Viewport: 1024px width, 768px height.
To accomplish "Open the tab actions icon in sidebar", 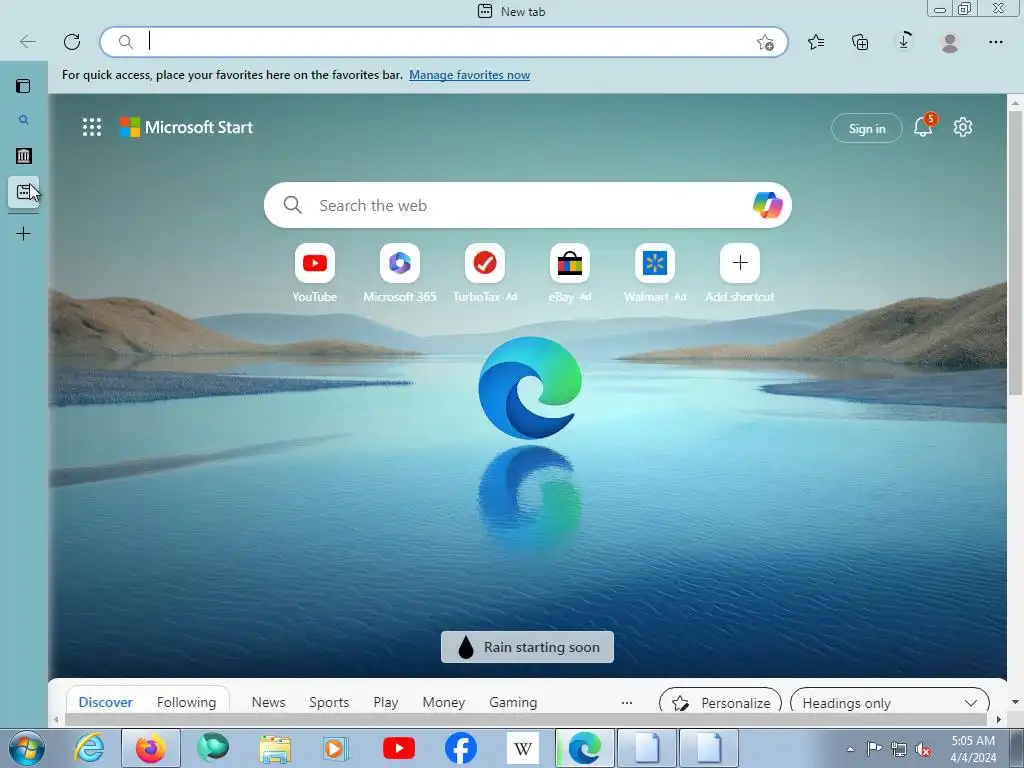I will click(24, 86).
